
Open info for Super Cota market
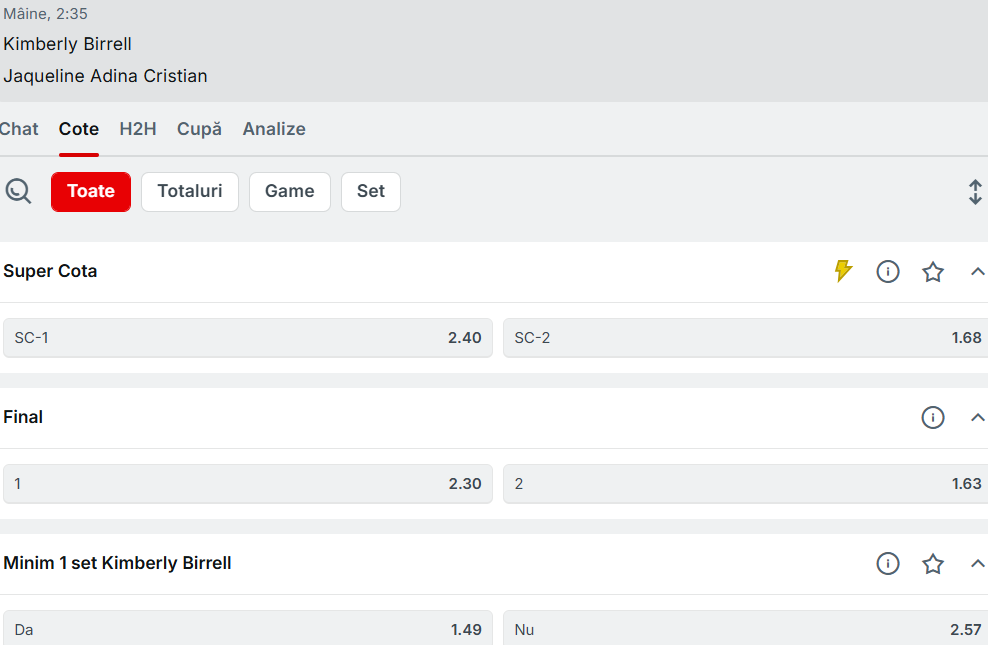click(x=888, y=271)
